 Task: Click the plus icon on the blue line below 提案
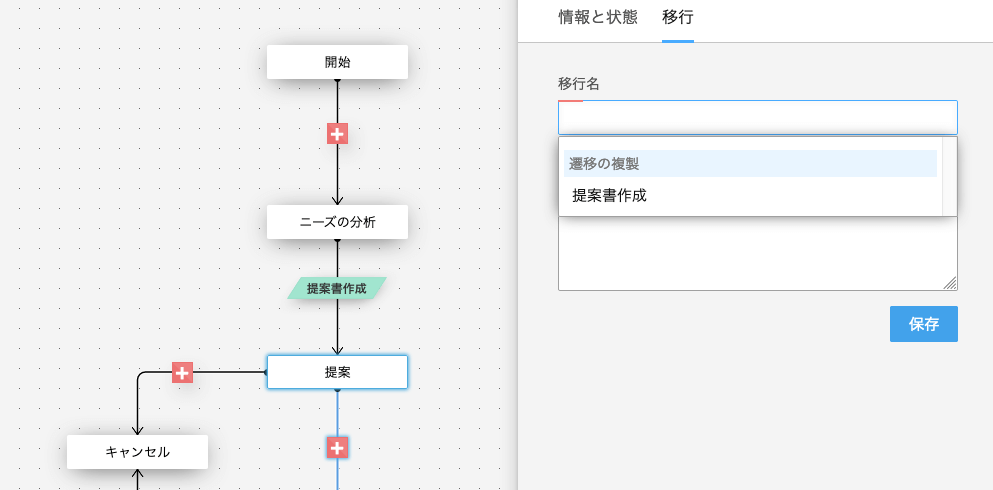pos(337,448)
